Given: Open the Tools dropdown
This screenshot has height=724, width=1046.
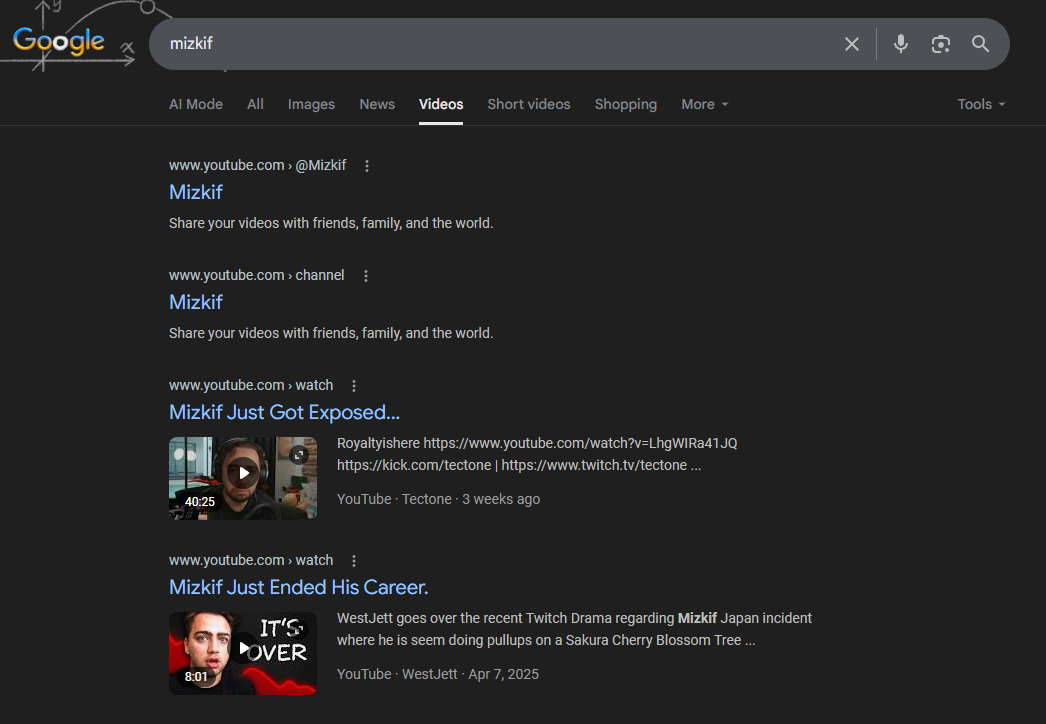Looking at the screenshot, I should point(980,104).
